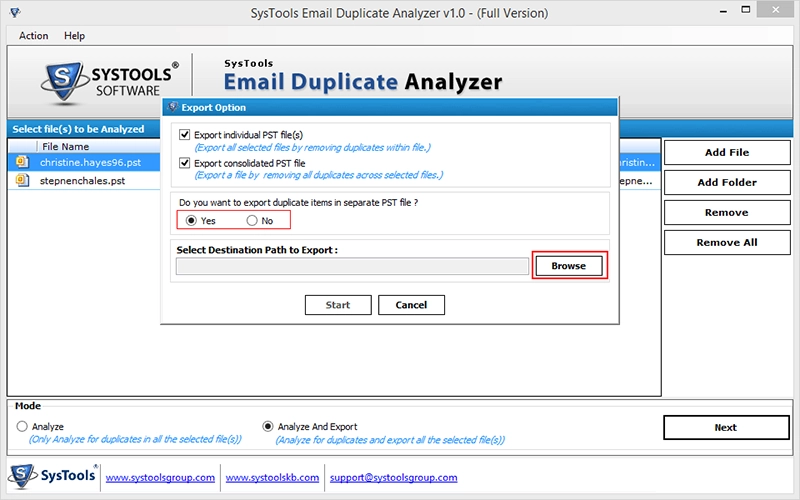Click the SysTools app icon in title bar
Image resolution: width=800 pixels, height=500 pixels.
click(15, 12)
